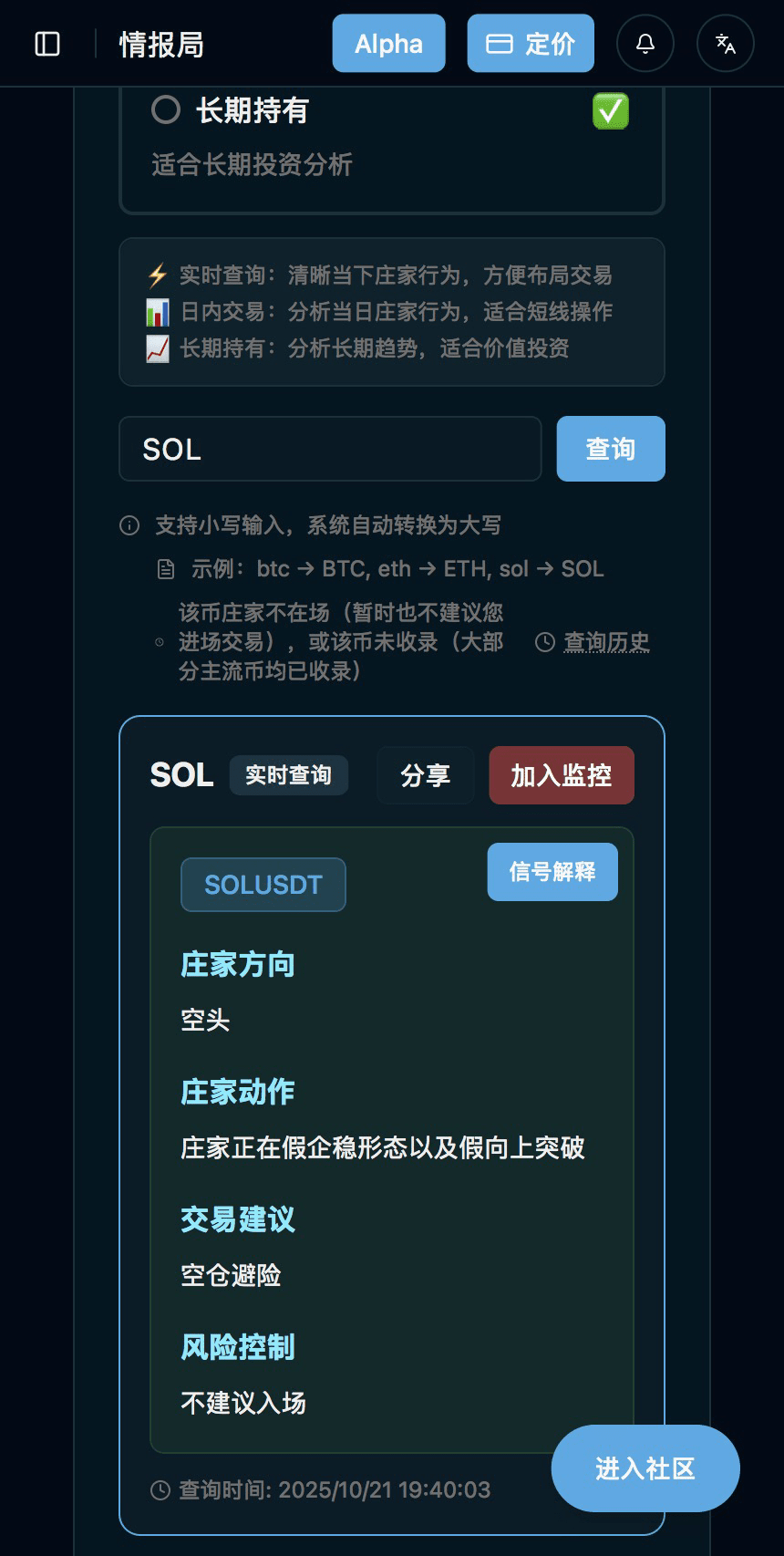Click the info icon beside 支持小写输入
The image size is (784, 1556).
coord(129,525)
